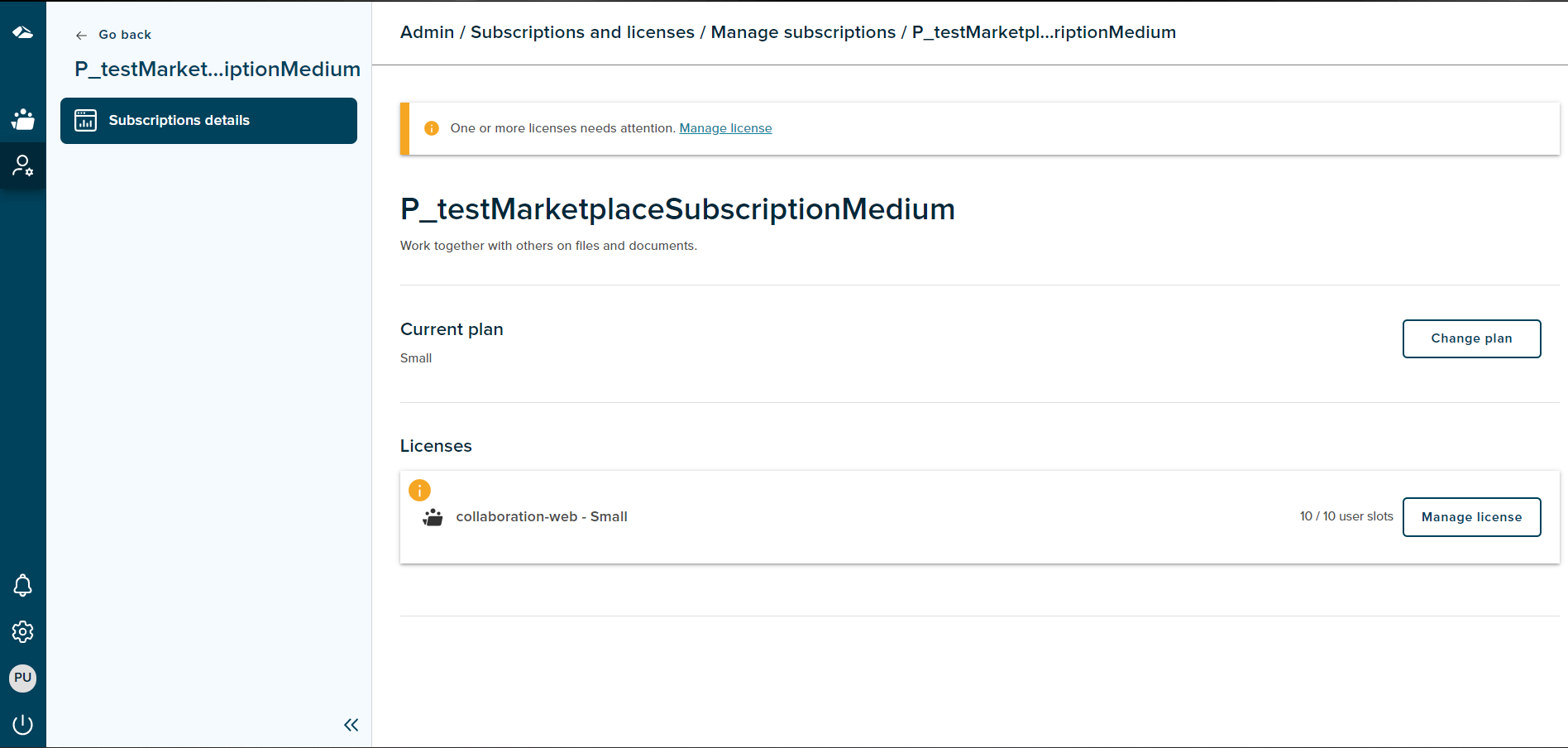This screenshot has width=1568, height=748.
Task: Open the collaboration app from the sidebar
Action: (x=22, y=120)
